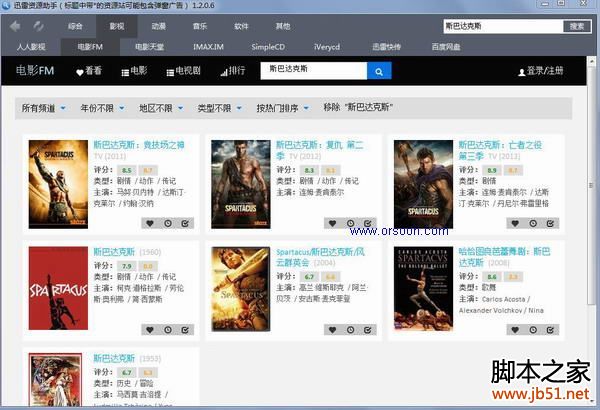
Task: Select the IMAX.IM source tab
Action: coord(208,47)
